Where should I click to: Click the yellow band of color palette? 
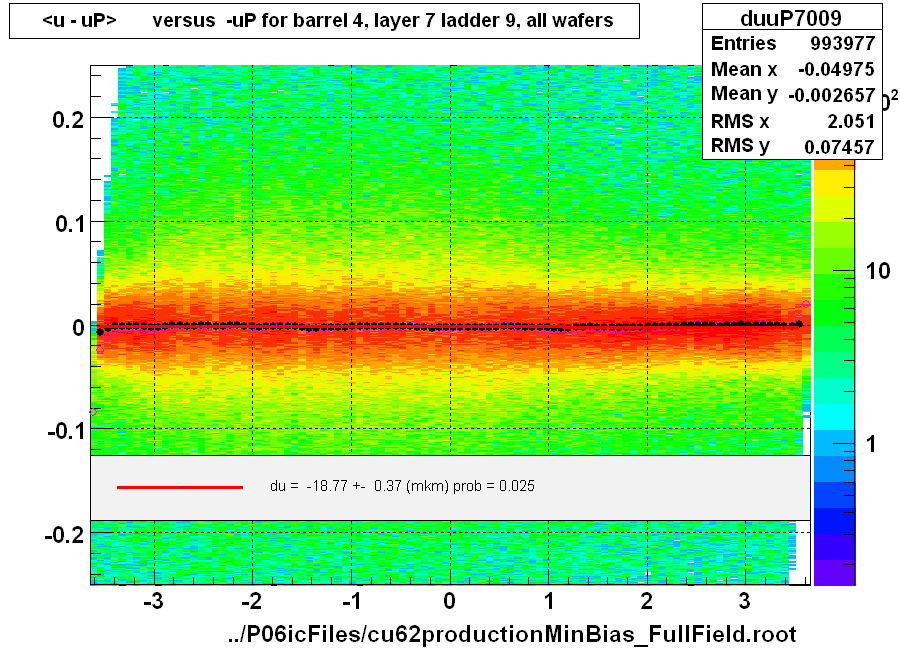[834, 183]
